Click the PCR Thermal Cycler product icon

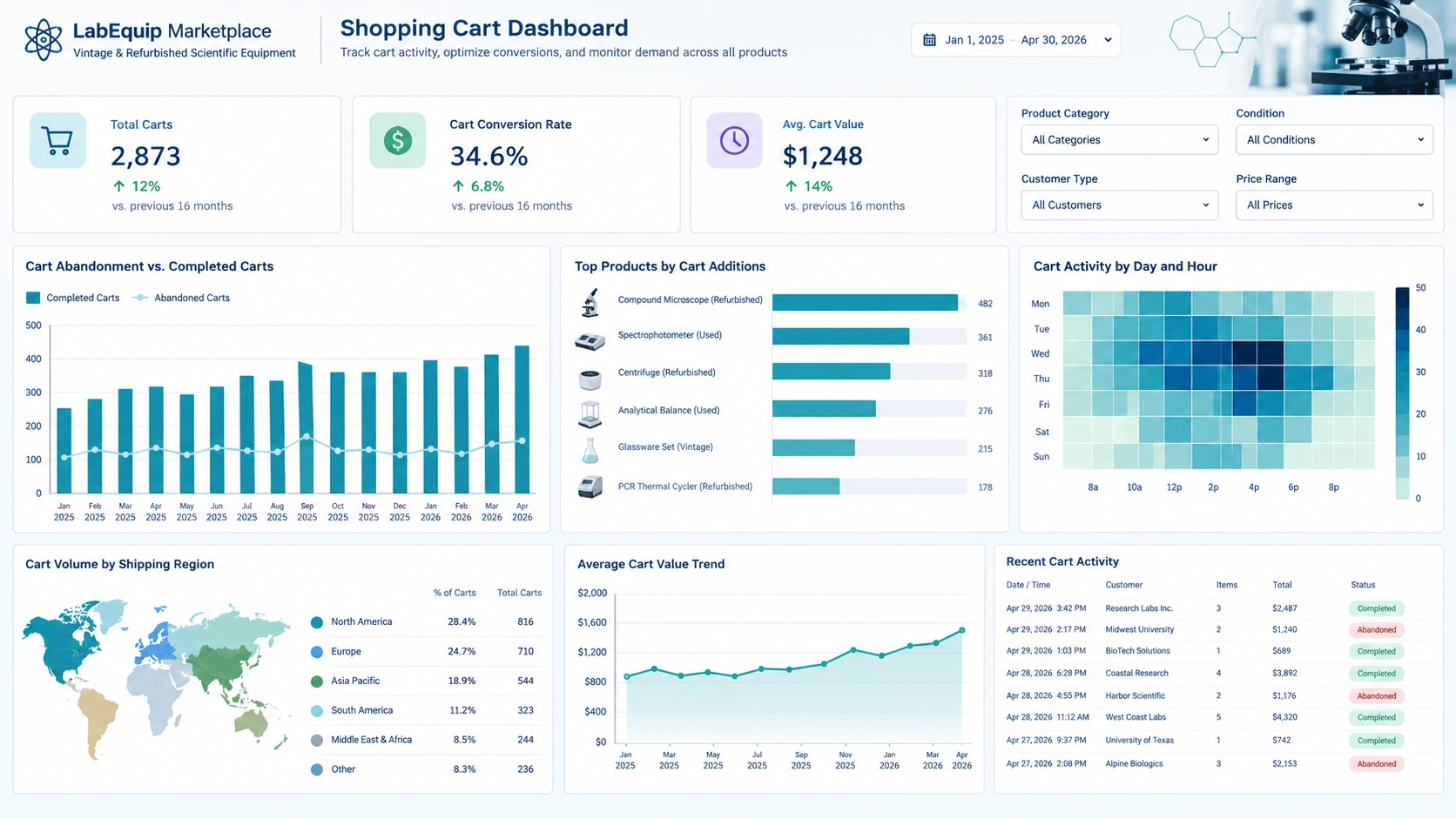(590, 487)
